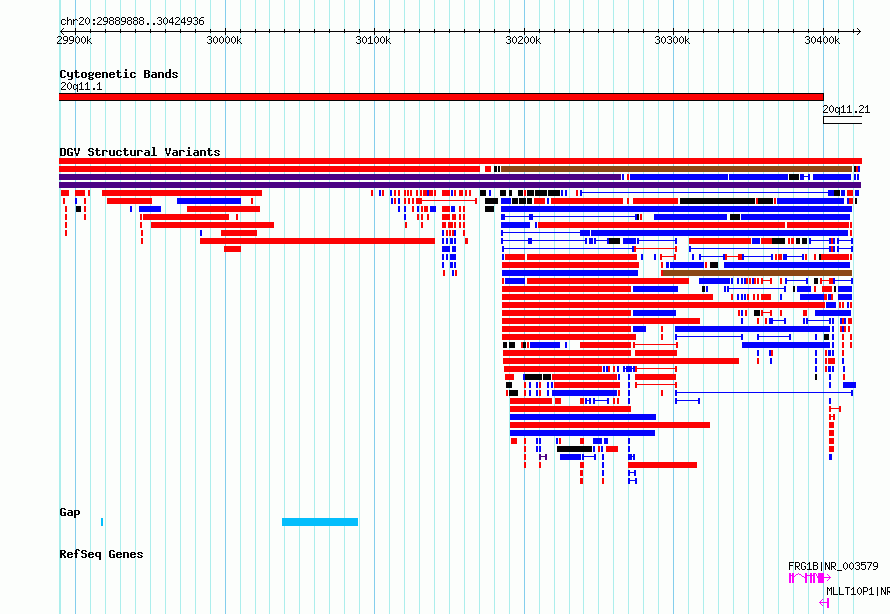Select the magenta FRG1B gene glyph
This screenshot has height=614, width=890.
pyautogui.click(x=810, y=578)
